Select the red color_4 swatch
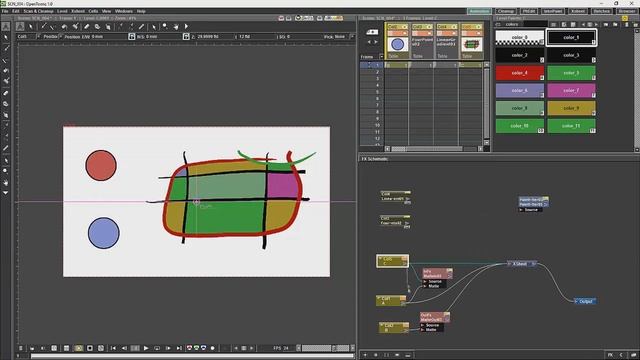Screen dimensions: 640x360 (520, 73)
